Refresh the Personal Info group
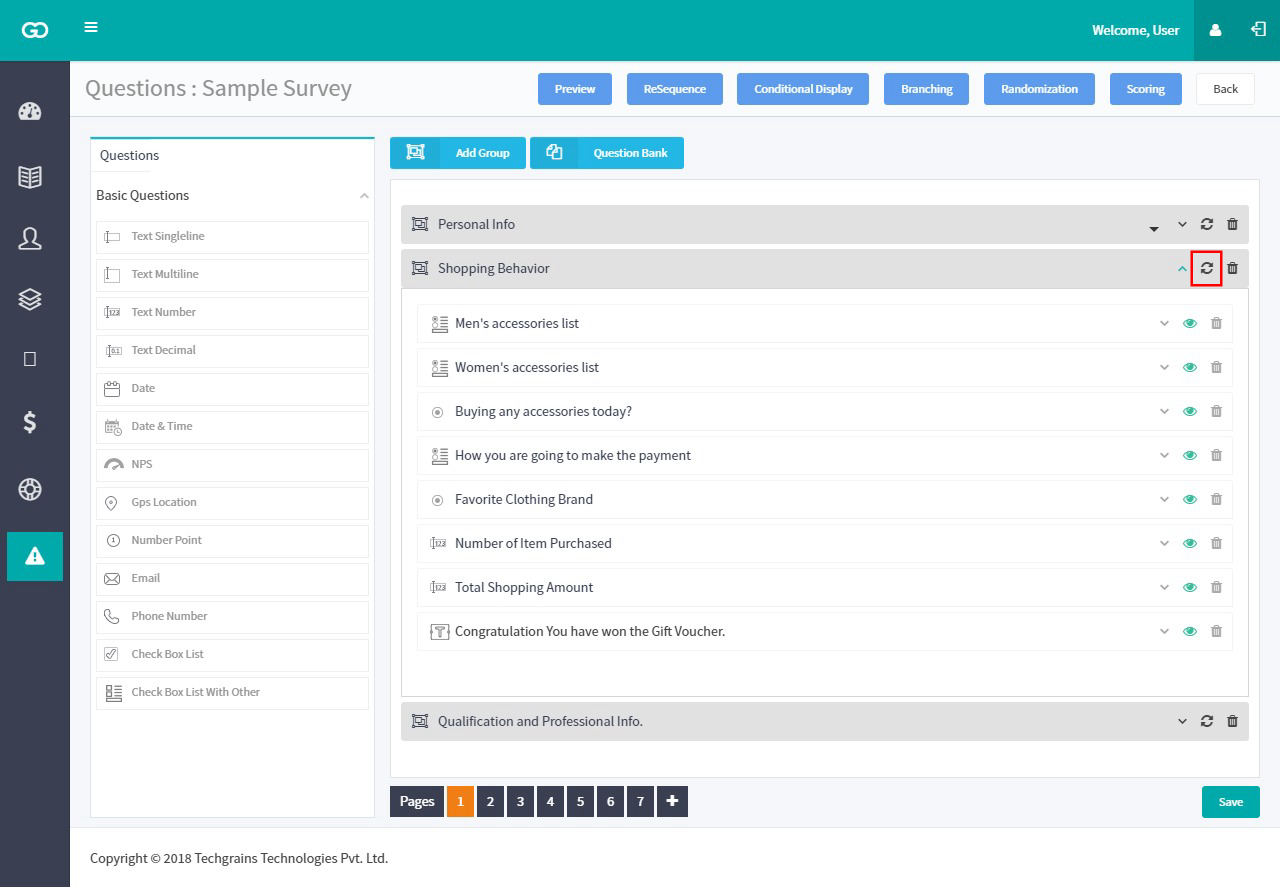The width and height of the screenshot is (1280, 887). (x=1207, y=224)
